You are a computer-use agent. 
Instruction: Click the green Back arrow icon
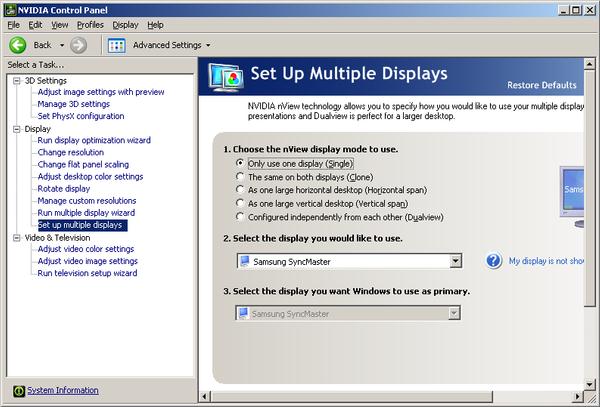[18, 45]
